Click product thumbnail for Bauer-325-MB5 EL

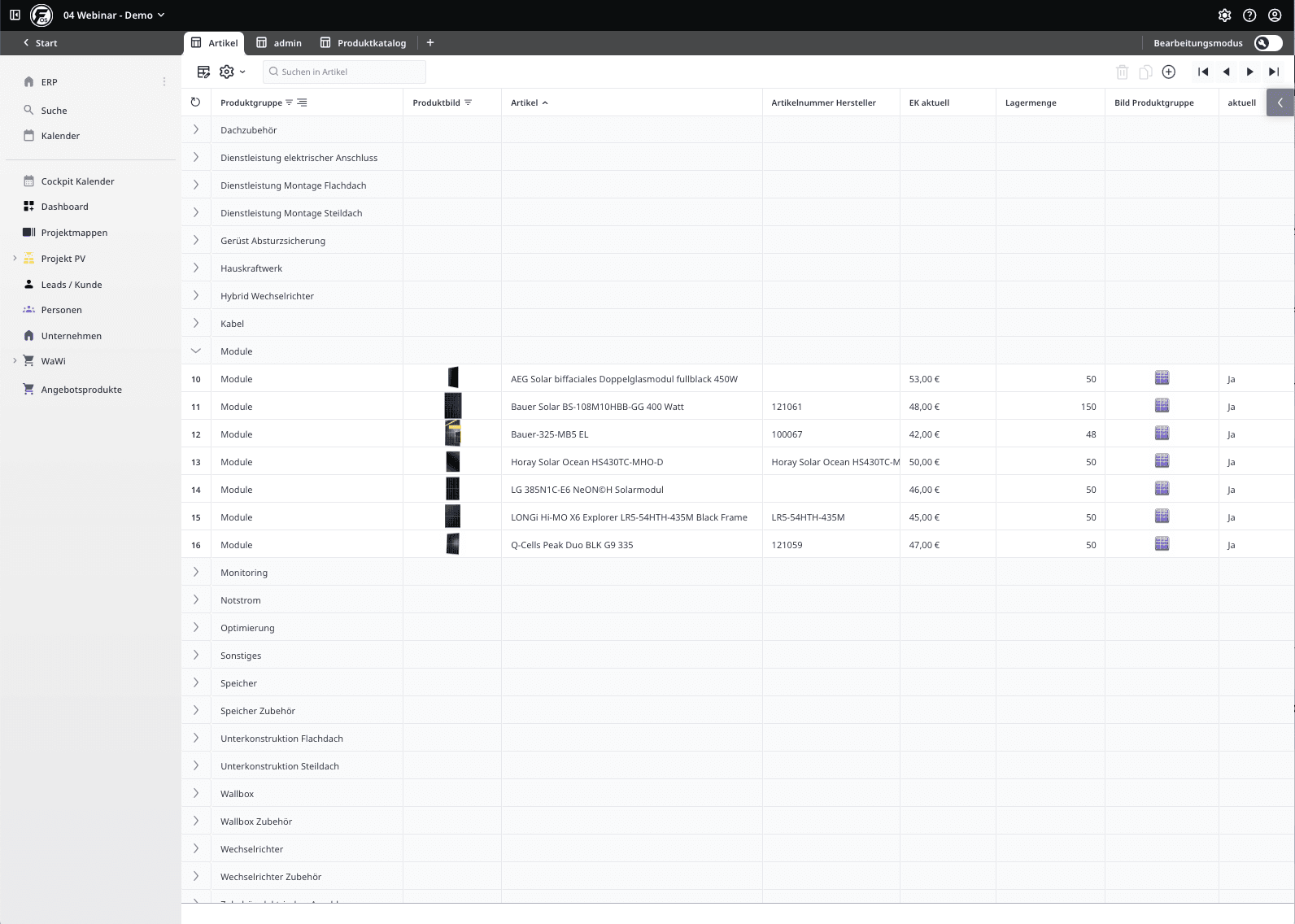click(453, 434)
